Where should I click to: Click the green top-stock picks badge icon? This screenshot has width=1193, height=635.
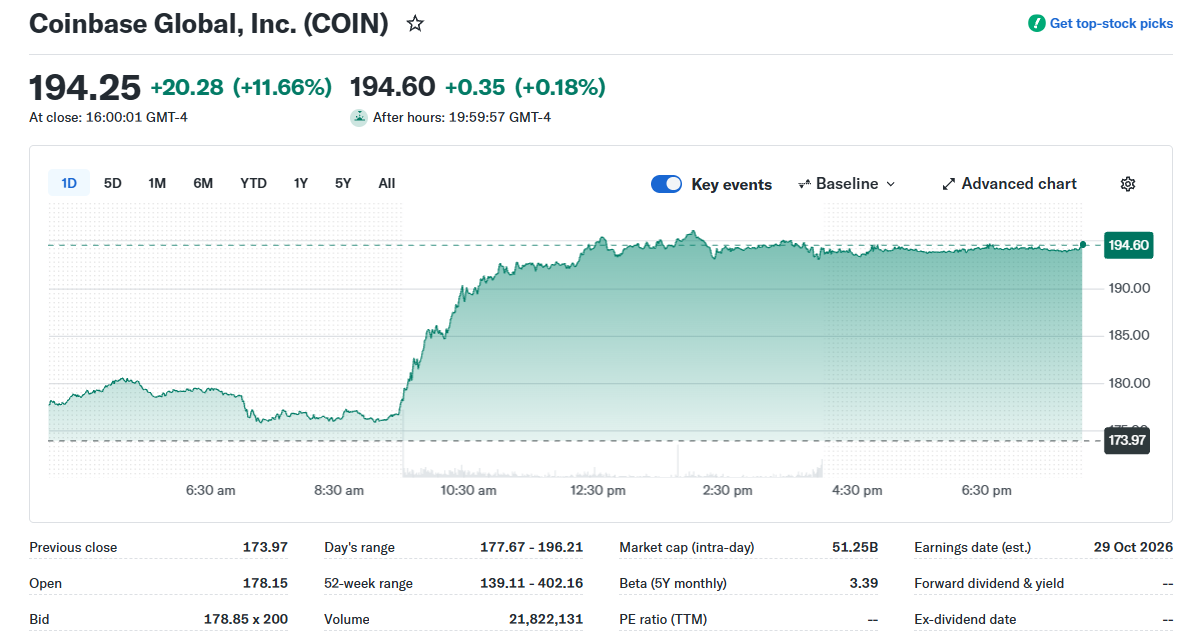click(1036, 24)
